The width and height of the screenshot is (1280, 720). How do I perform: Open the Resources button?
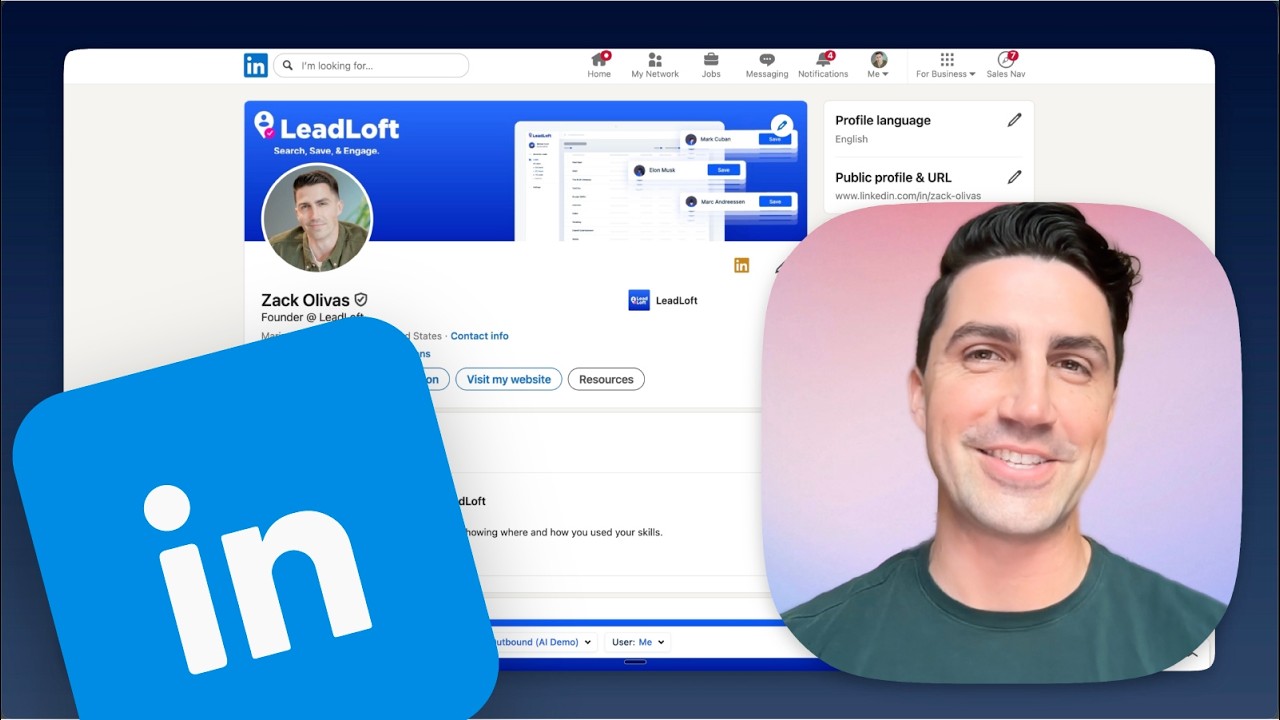coord(606,379)
